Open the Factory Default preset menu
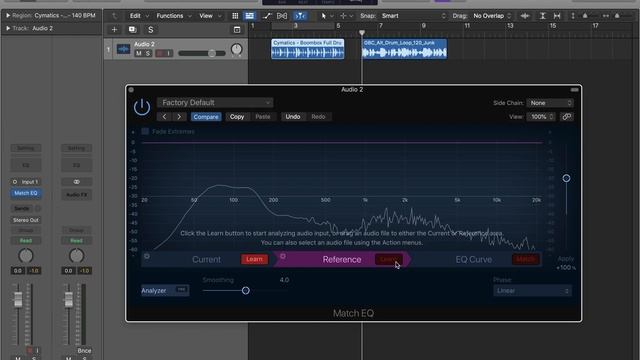The height and width of the screenshot is (360, 640). tap(215, 102)
